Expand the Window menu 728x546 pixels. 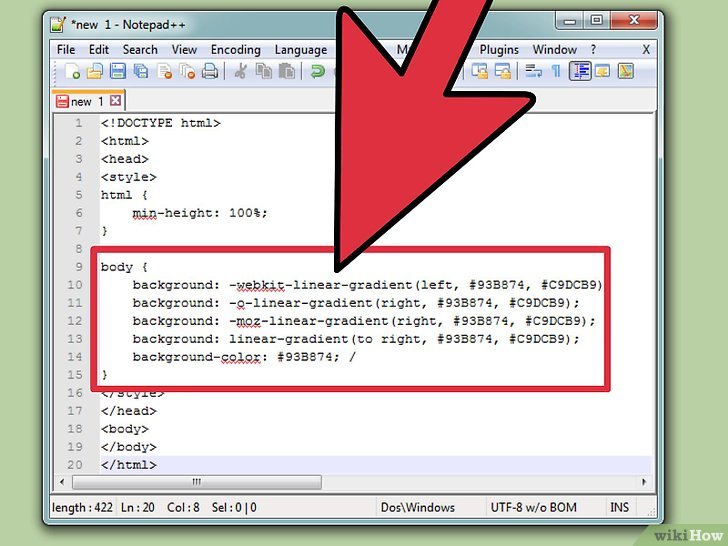pos(554,49)
